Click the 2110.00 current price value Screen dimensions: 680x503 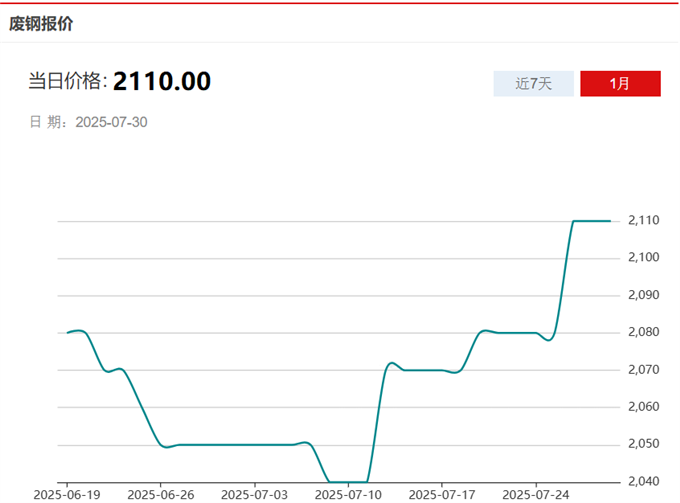(x=162, y=82)
